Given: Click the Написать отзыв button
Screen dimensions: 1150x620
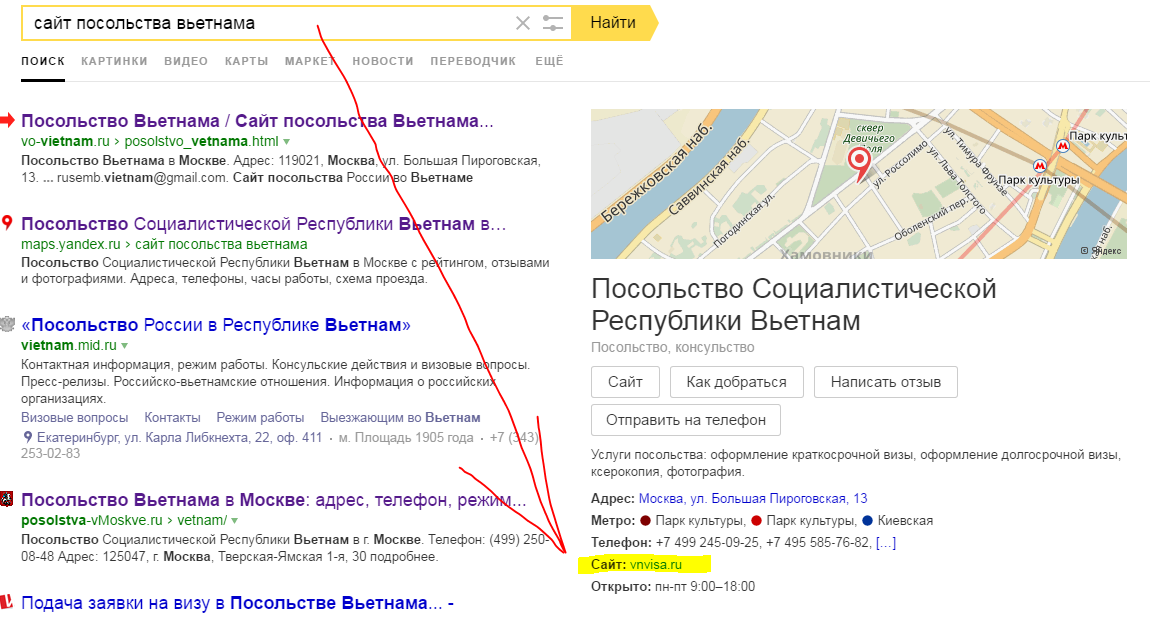Looking at the screenshot, I should coord(886,382).
